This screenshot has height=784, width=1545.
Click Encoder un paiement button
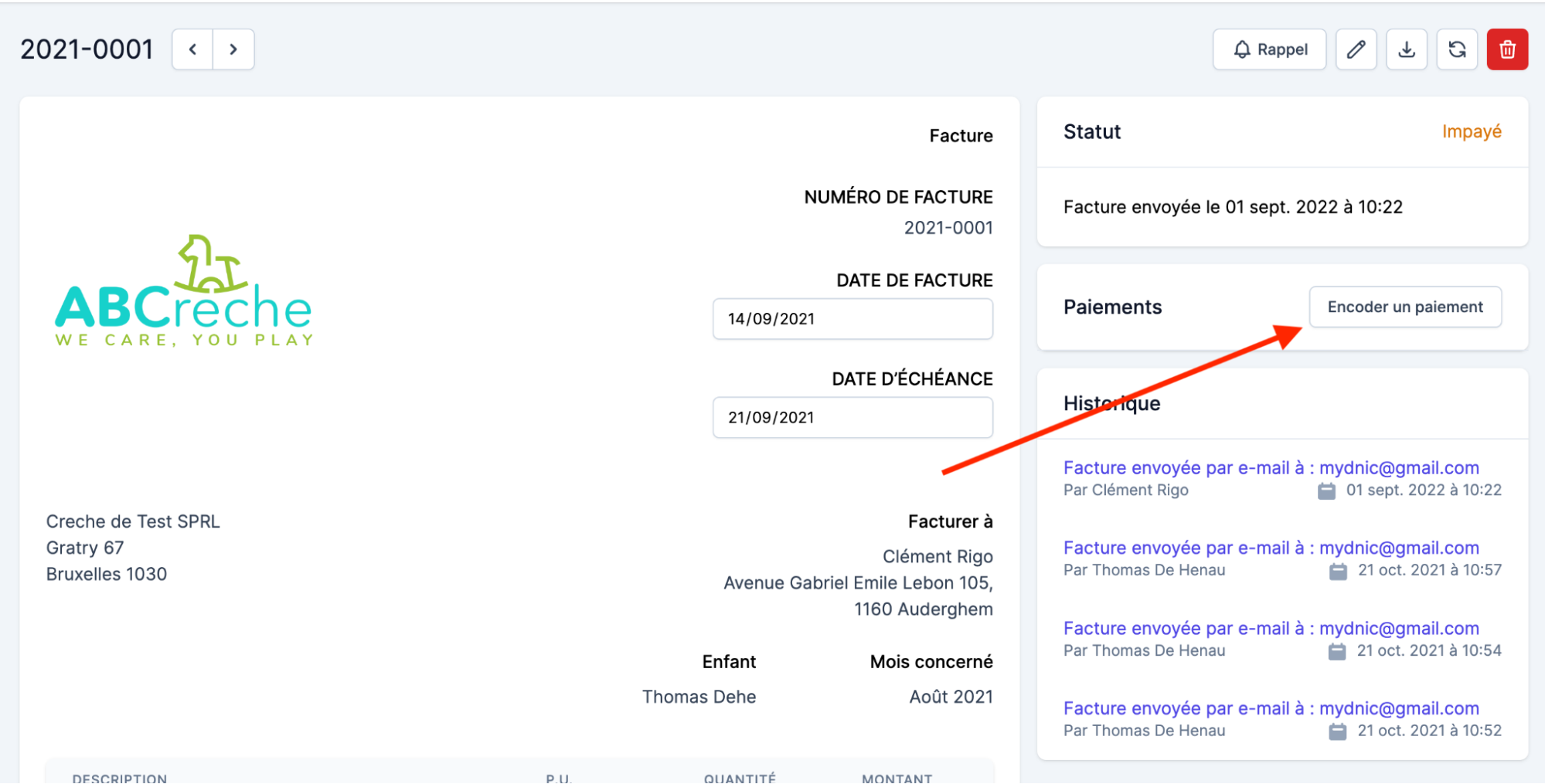[1404, 307]
